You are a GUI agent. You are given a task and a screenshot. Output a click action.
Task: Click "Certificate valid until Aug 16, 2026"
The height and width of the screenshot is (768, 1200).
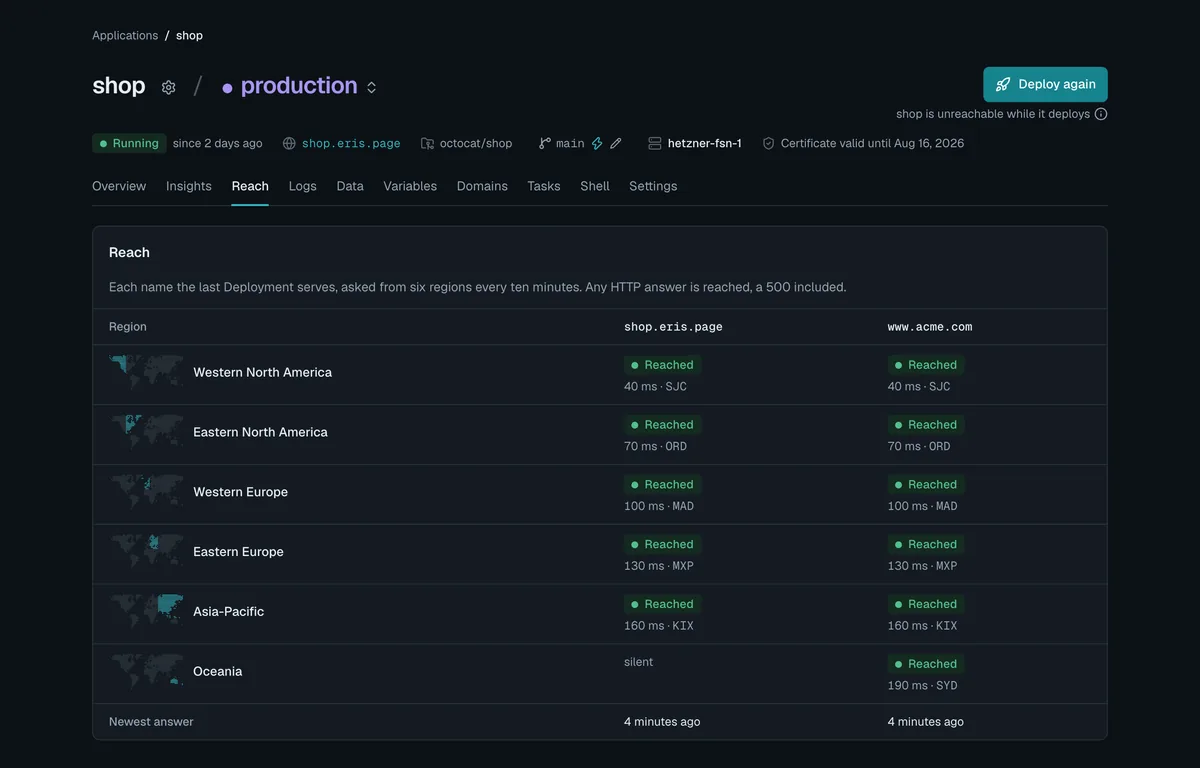872,143
